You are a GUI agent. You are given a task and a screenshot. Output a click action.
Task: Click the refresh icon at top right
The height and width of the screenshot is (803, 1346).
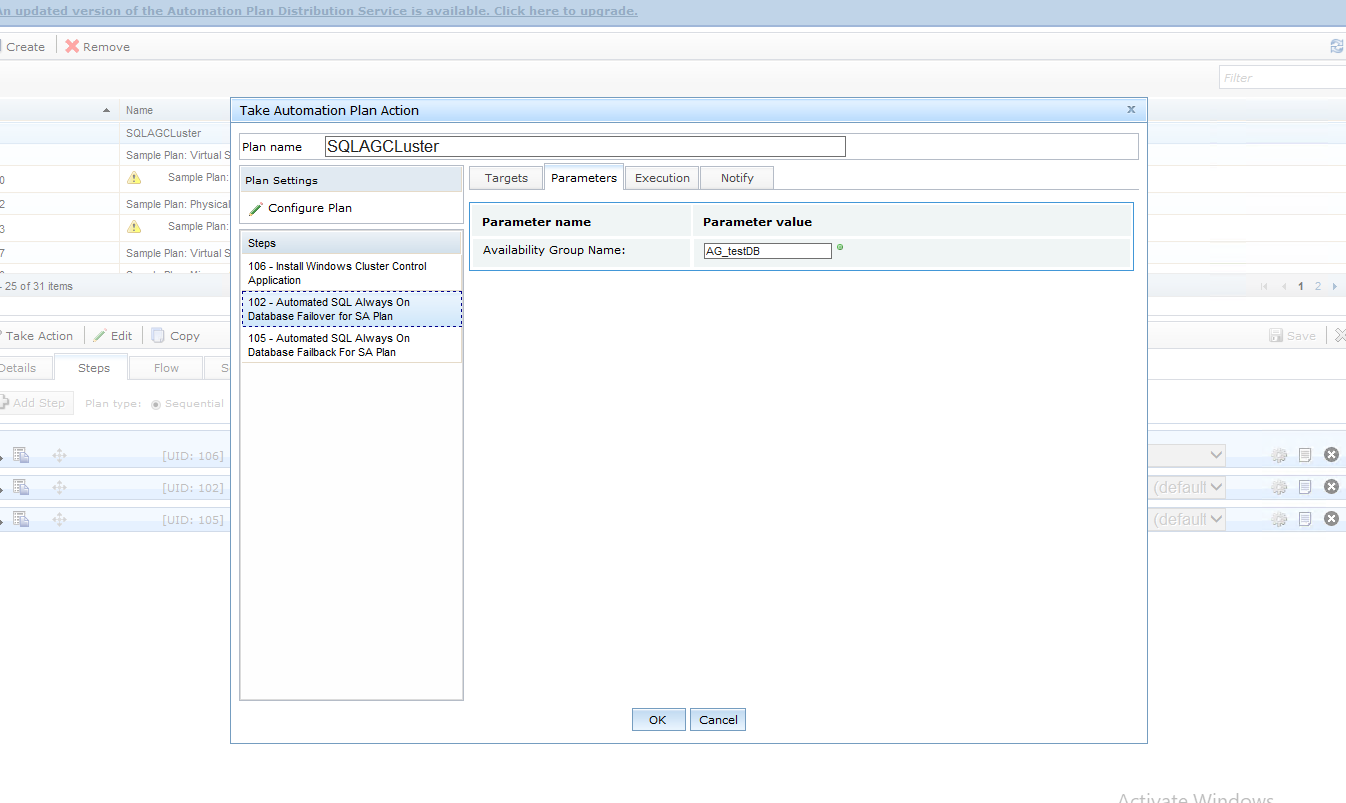click(x=1337, y=46)
